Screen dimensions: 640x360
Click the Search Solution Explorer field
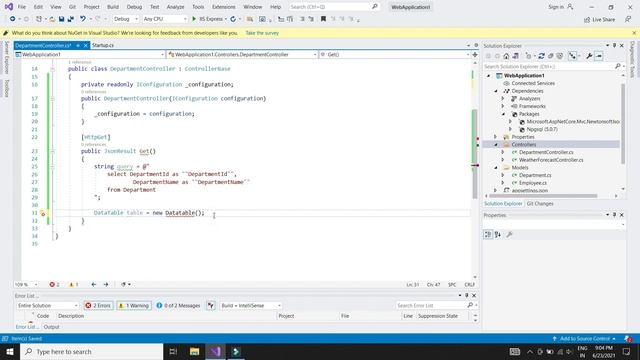[x=549, y=66]
